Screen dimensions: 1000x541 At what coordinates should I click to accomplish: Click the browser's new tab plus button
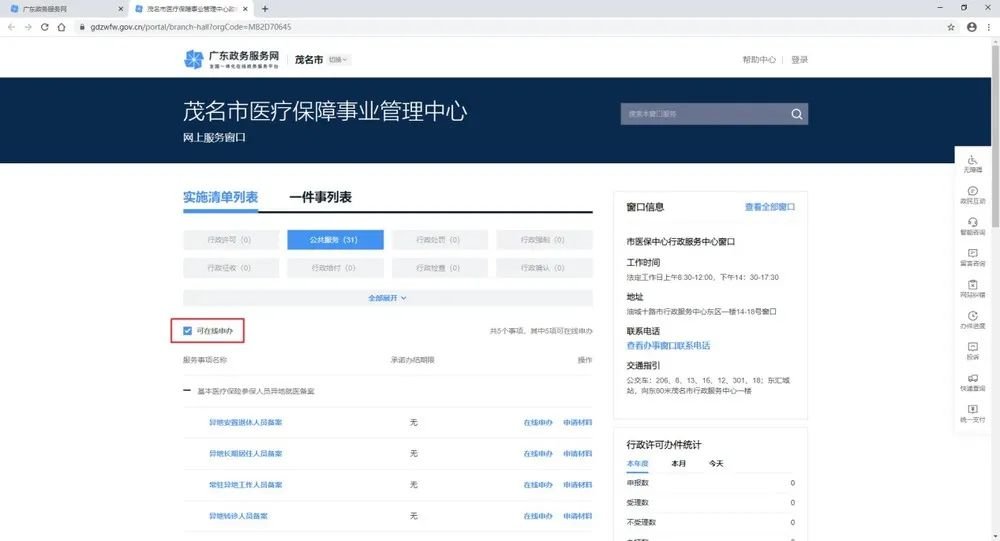click(264, 8)
